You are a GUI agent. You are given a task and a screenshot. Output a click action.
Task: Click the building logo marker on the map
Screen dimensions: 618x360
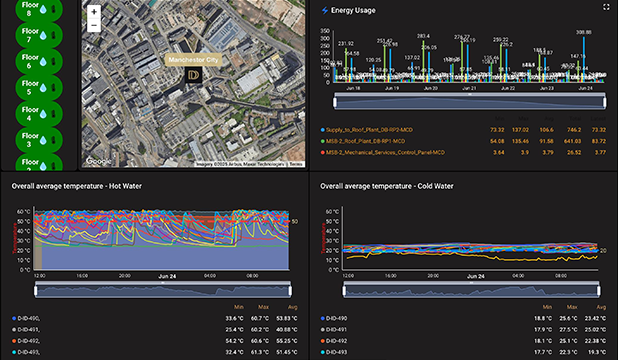[194, 75]
